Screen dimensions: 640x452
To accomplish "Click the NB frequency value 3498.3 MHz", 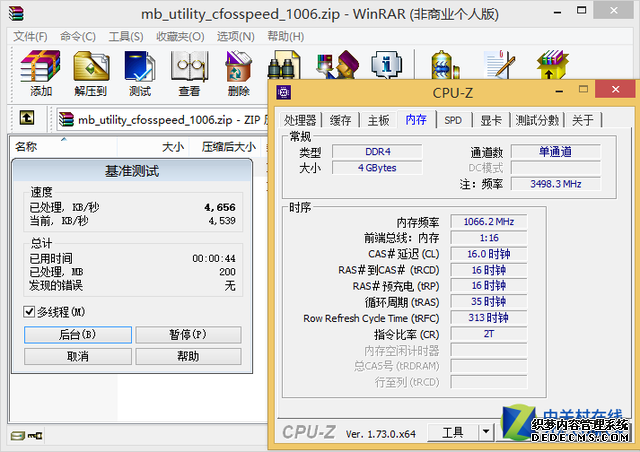I will (x=556, y=184).
